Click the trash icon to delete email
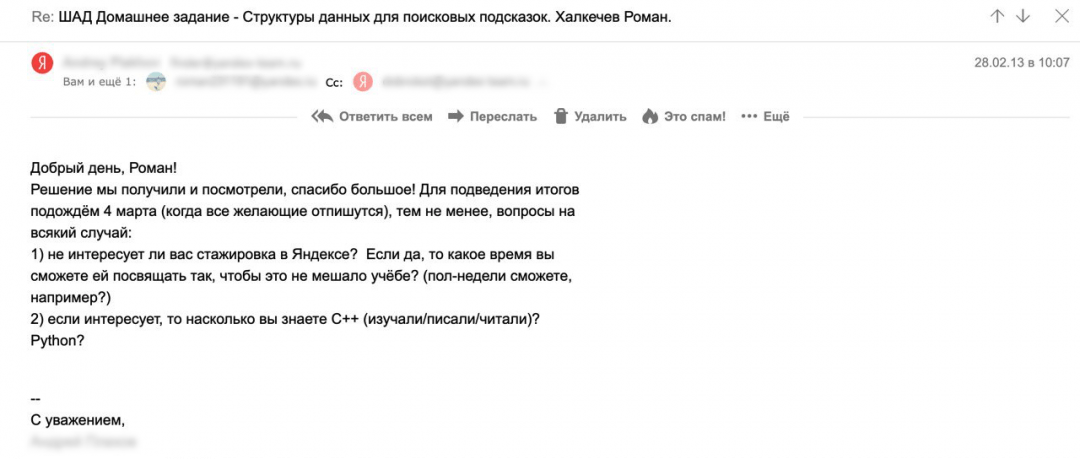 [x=561, y=116]
